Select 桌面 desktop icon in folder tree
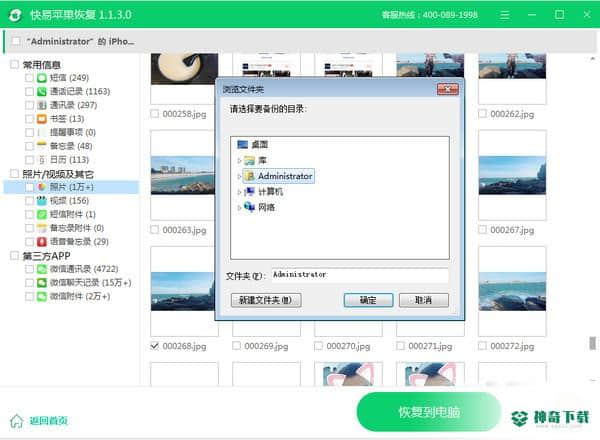600x440 pixels. pyautogui.click(x=243, y=145)
